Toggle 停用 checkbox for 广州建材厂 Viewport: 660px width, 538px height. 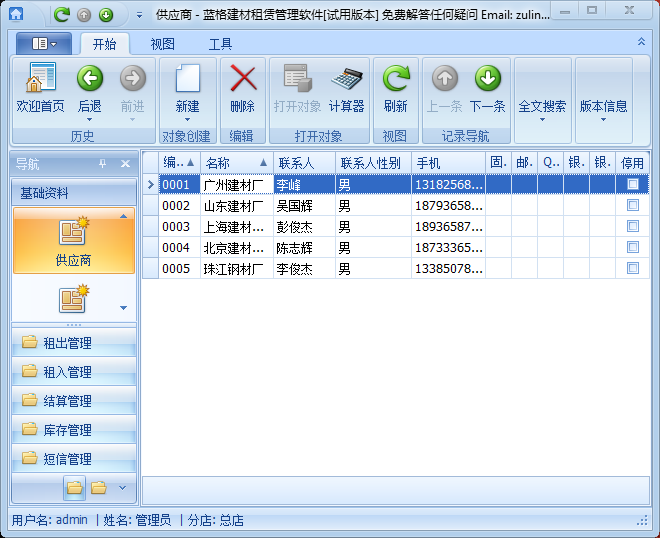[x=633, y=184]
